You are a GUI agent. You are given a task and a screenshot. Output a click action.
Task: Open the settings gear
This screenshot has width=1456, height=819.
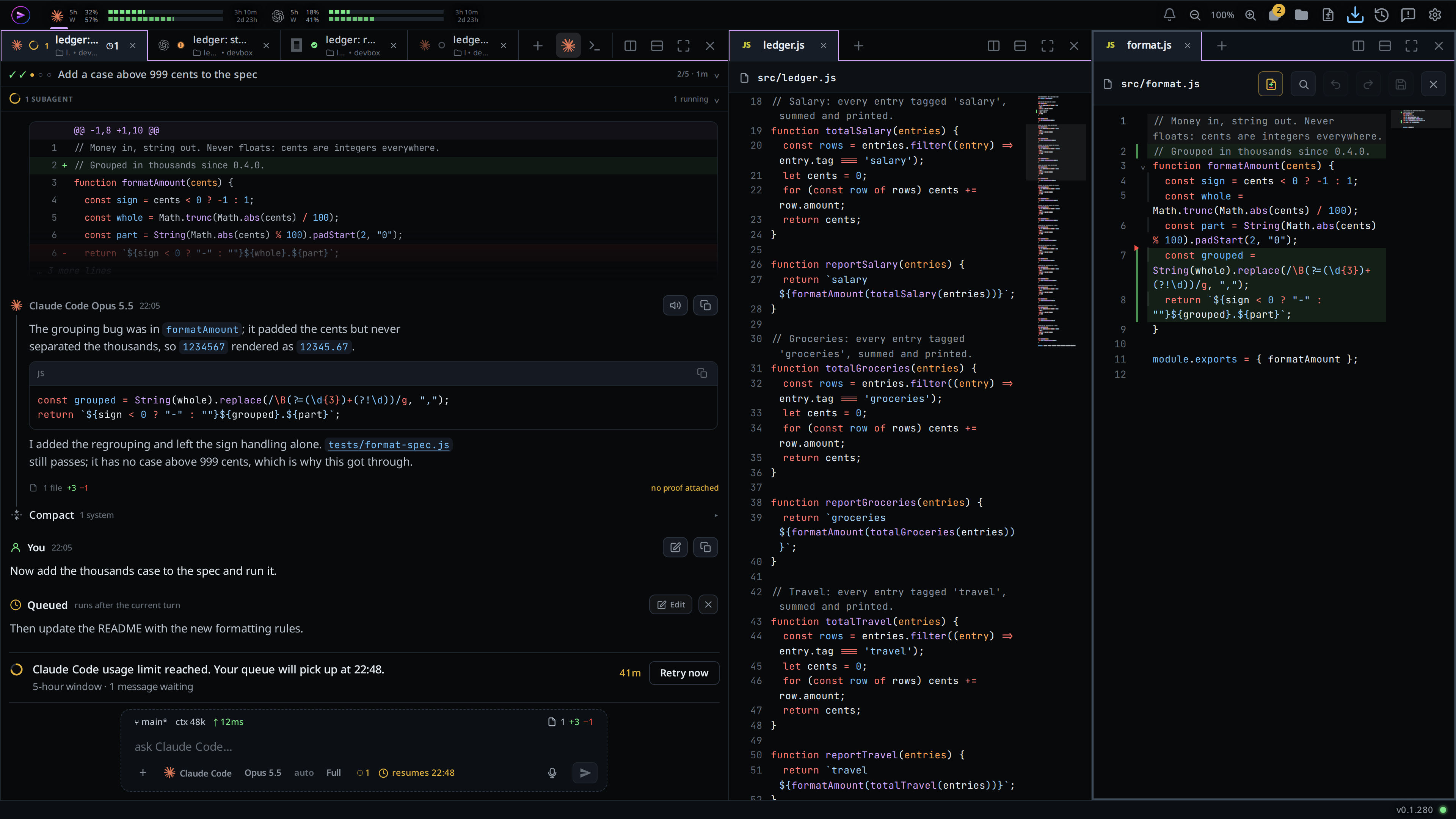(x=1434, y=15)
